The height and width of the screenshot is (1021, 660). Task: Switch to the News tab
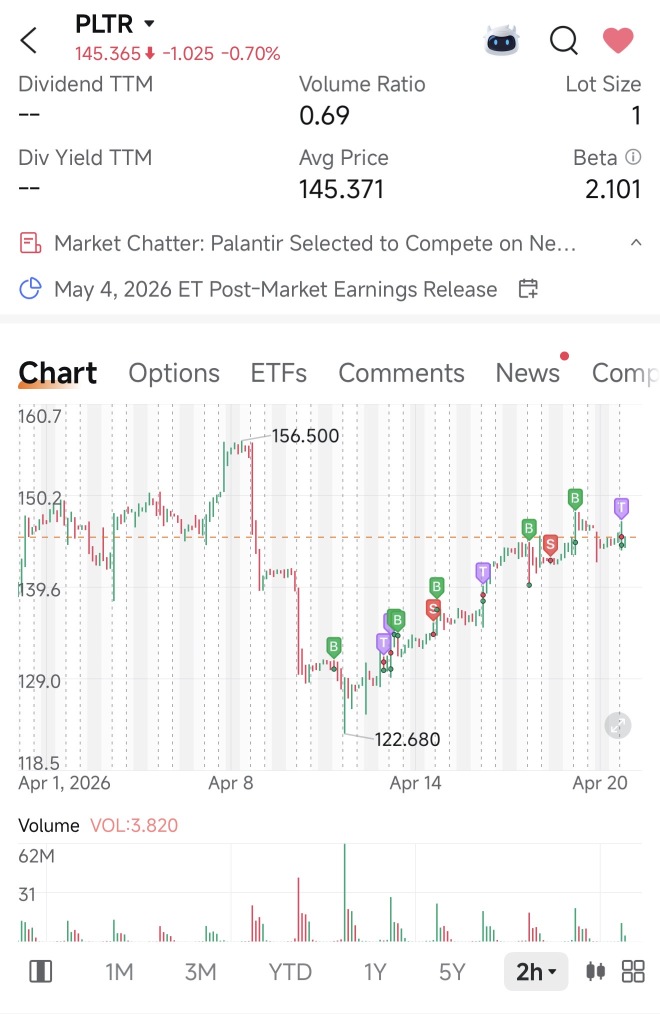[527, 373]
